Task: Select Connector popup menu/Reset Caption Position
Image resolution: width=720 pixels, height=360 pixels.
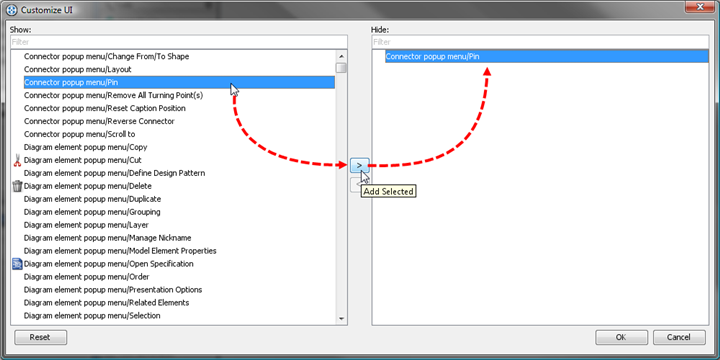Action: click(105, 108)
